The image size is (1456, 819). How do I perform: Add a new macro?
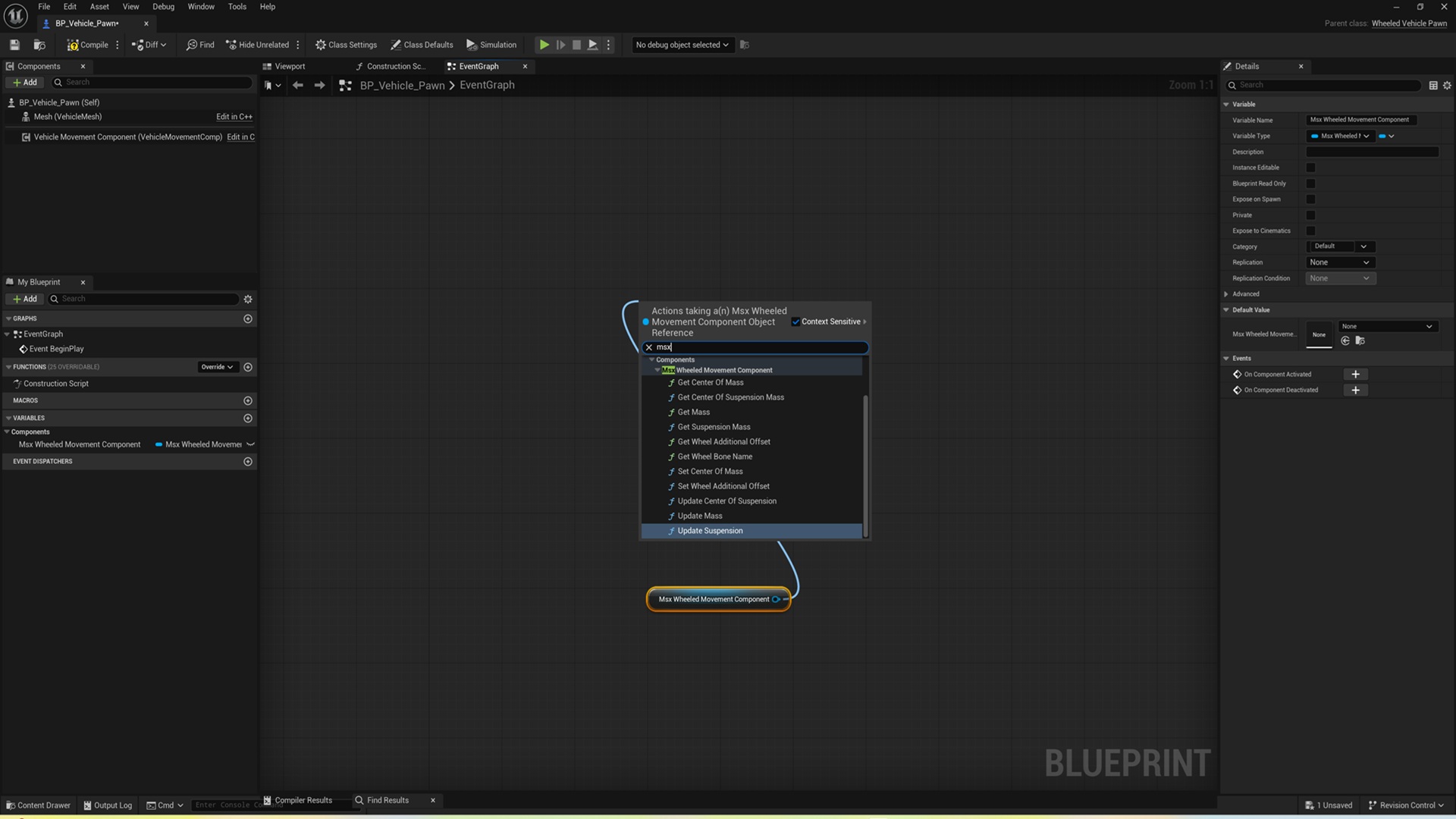[x=248, y=400]
